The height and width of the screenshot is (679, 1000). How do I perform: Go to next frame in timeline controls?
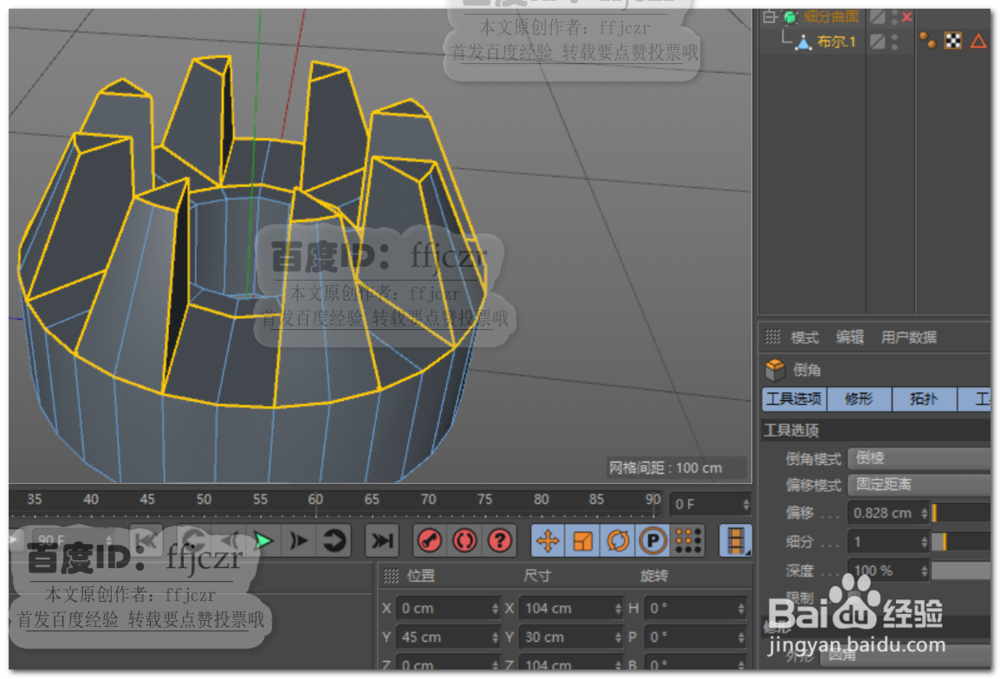tap(298, 541)
